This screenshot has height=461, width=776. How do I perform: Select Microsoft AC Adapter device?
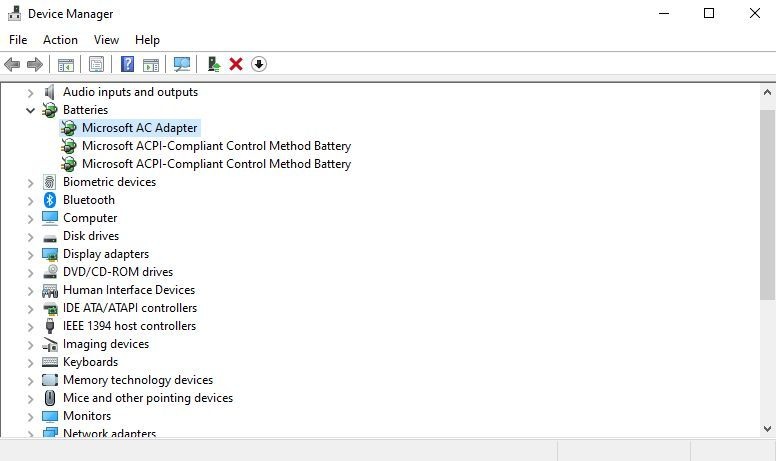coord(140,128)
